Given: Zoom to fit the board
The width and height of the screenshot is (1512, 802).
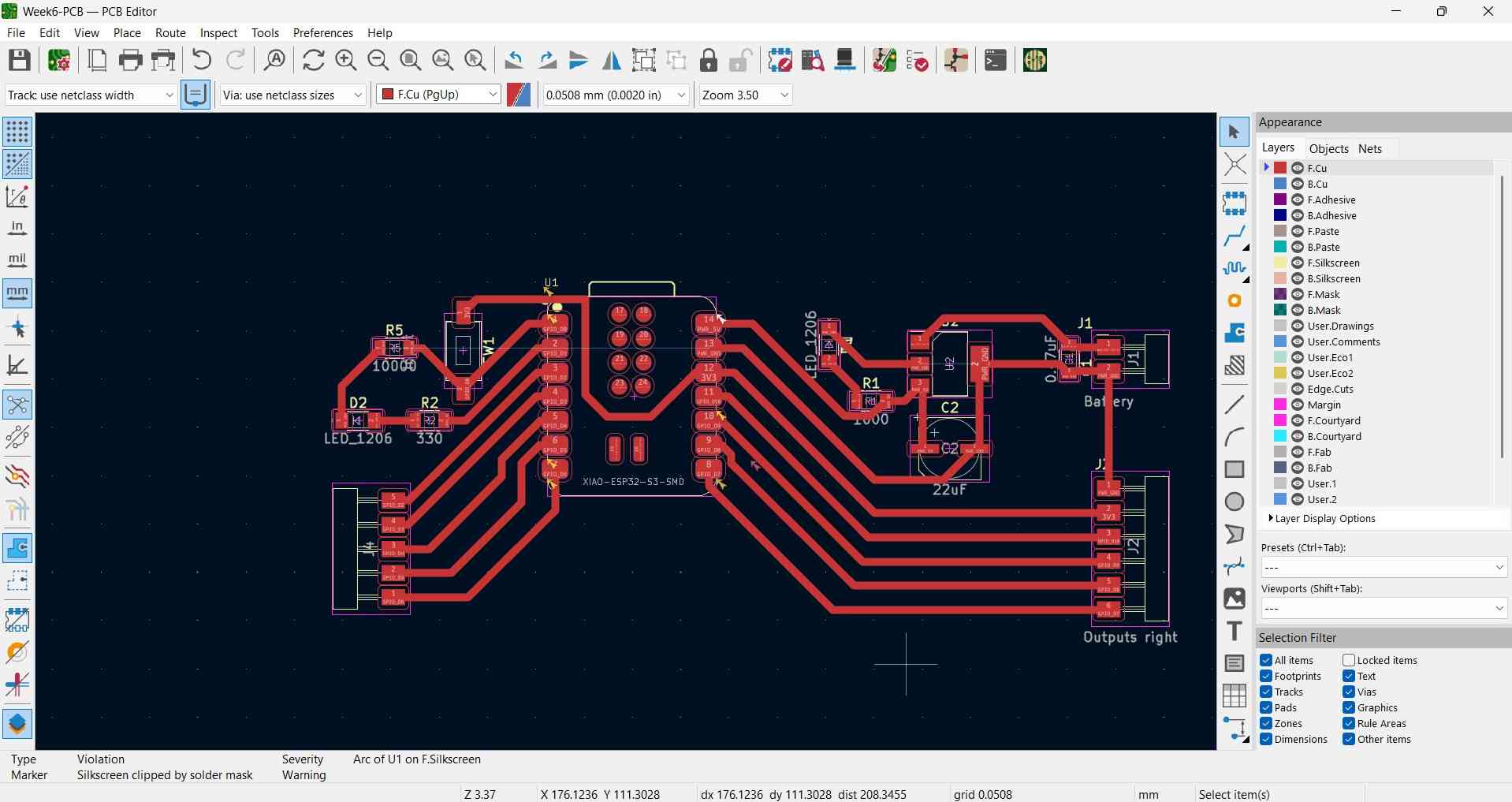Looking at the screenshot, I should (x=410, y=60).
